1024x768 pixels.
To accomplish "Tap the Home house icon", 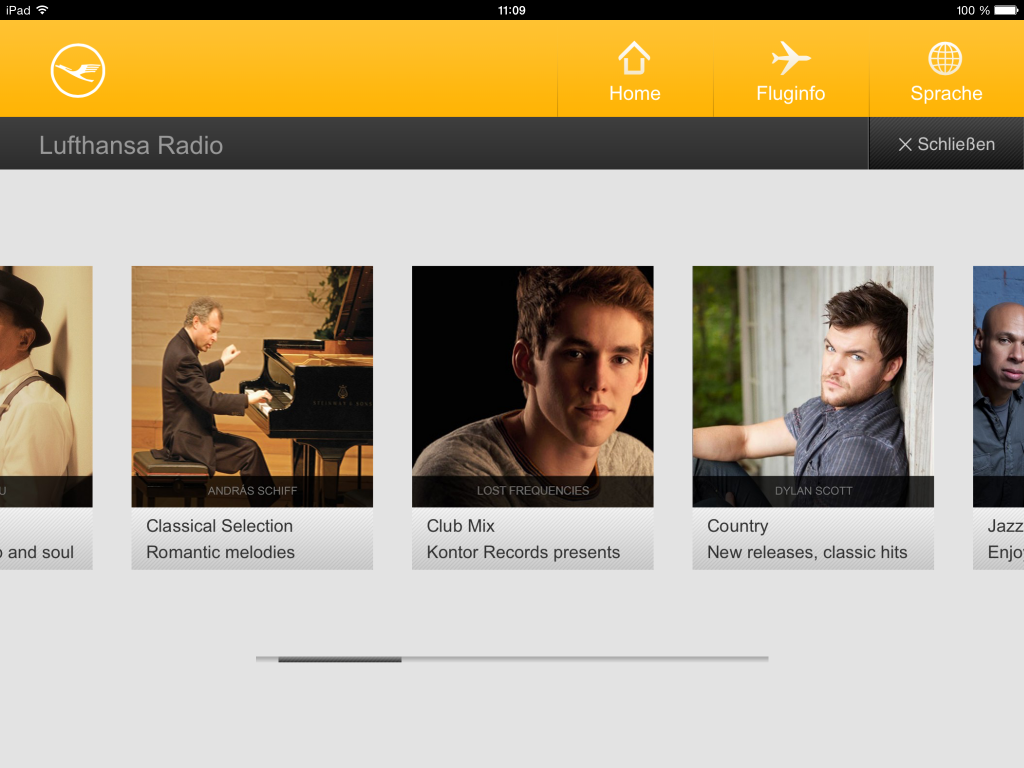I will pos(634,58).
